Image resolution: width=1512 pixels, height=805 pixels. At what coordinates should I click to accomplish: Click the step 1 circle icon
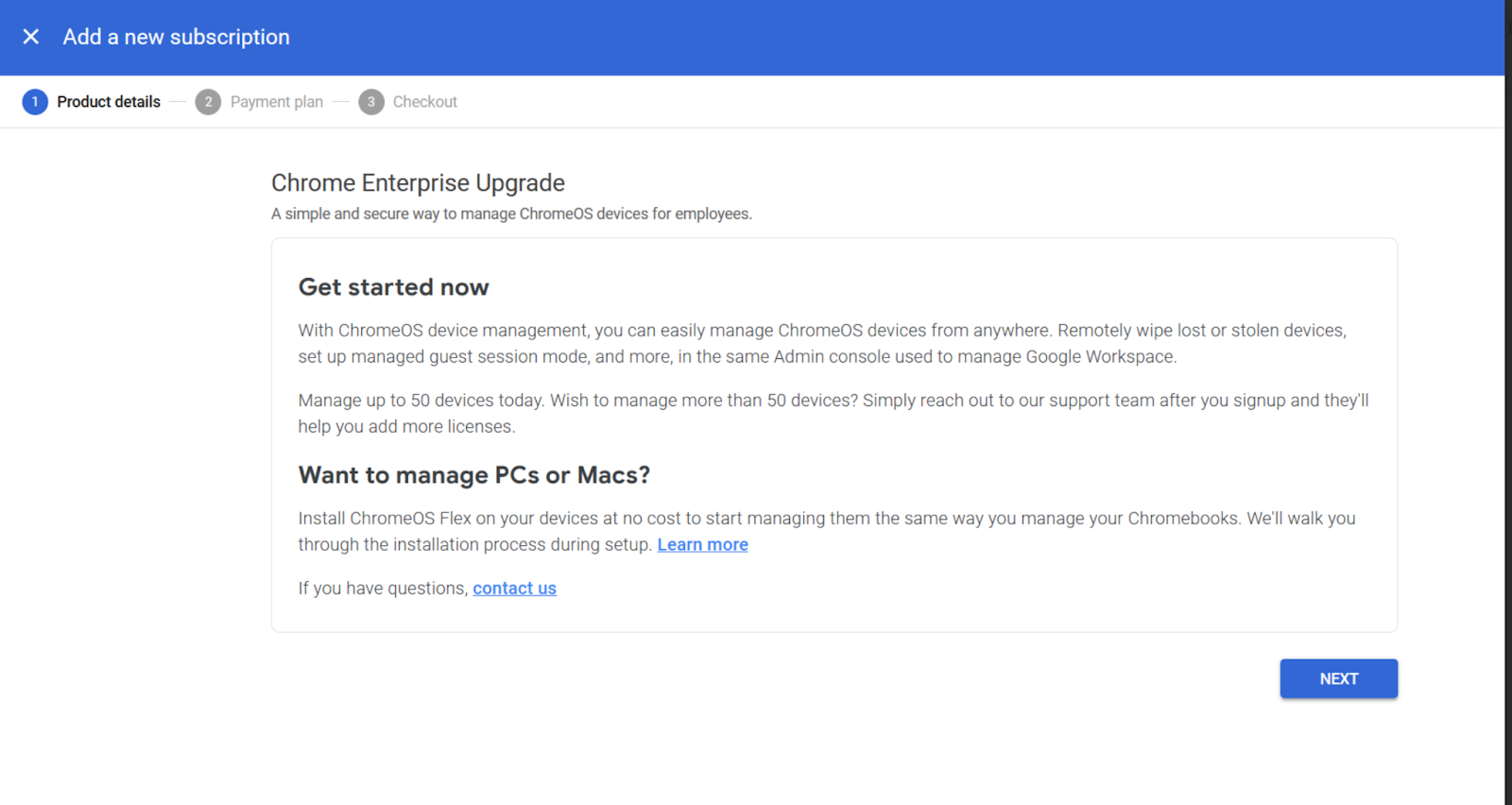tap(35, 102)
